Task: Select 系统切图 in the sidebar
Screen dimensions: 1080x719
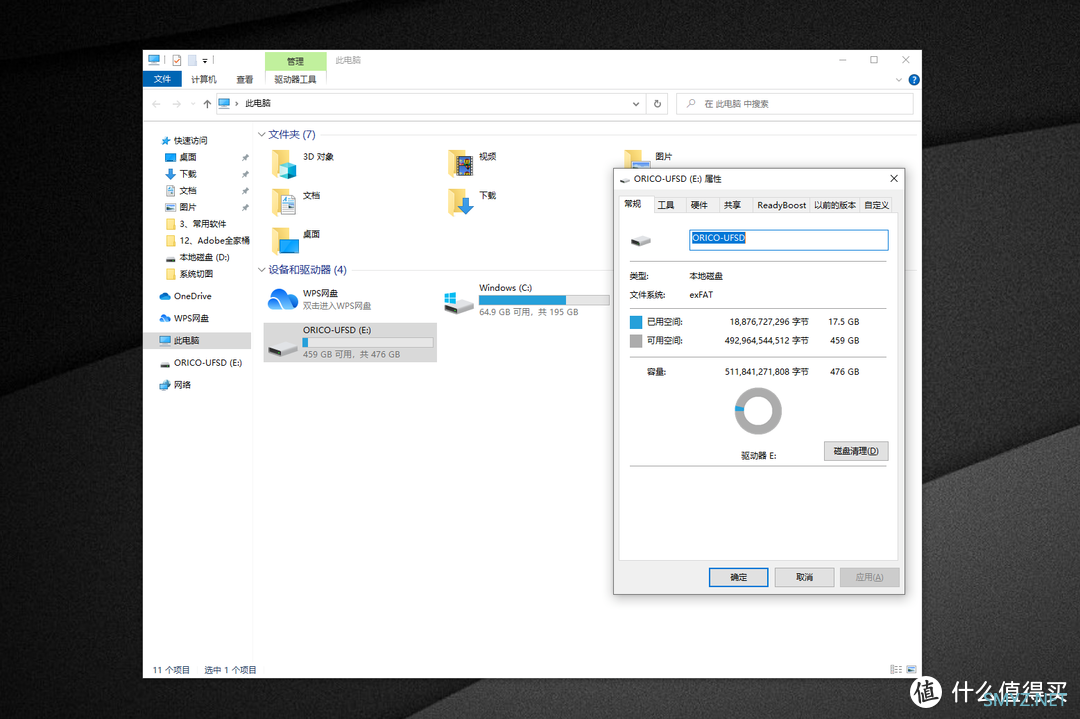Action: tap(196, 274)
